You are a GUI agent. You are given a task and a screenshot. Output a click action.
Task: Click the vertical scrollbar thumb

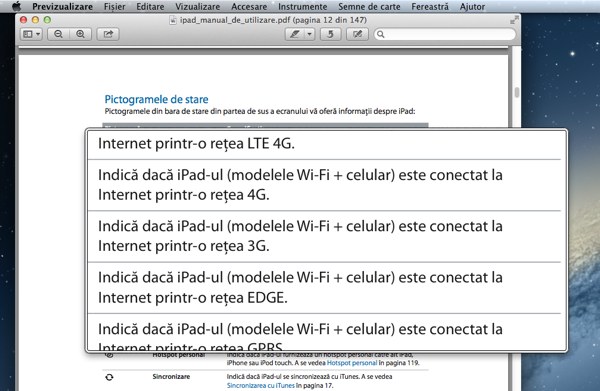coord(517,92)
